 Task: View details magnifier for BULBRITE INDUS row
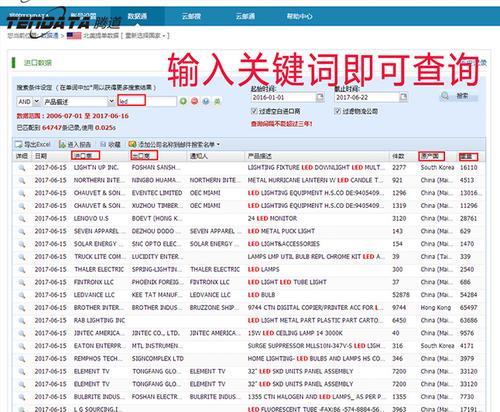coord(22,397)
